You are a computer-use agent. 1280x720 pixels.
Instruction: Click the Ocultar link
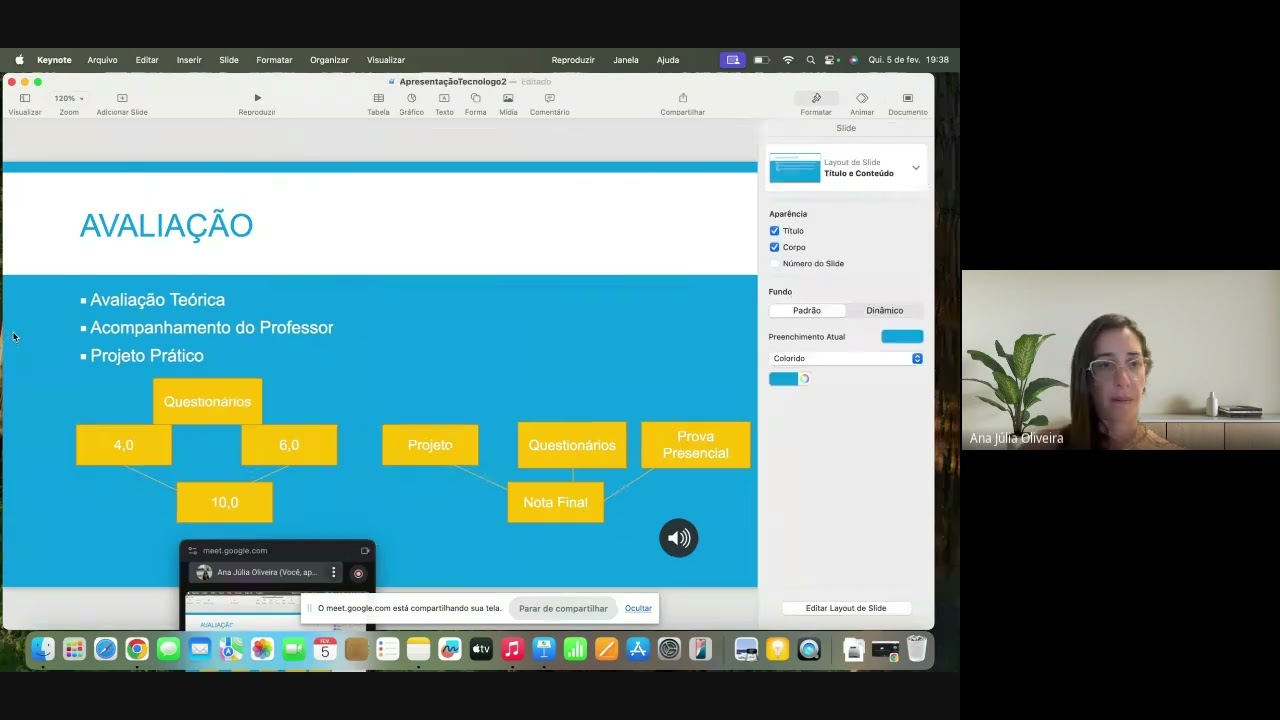coord(638,608)
